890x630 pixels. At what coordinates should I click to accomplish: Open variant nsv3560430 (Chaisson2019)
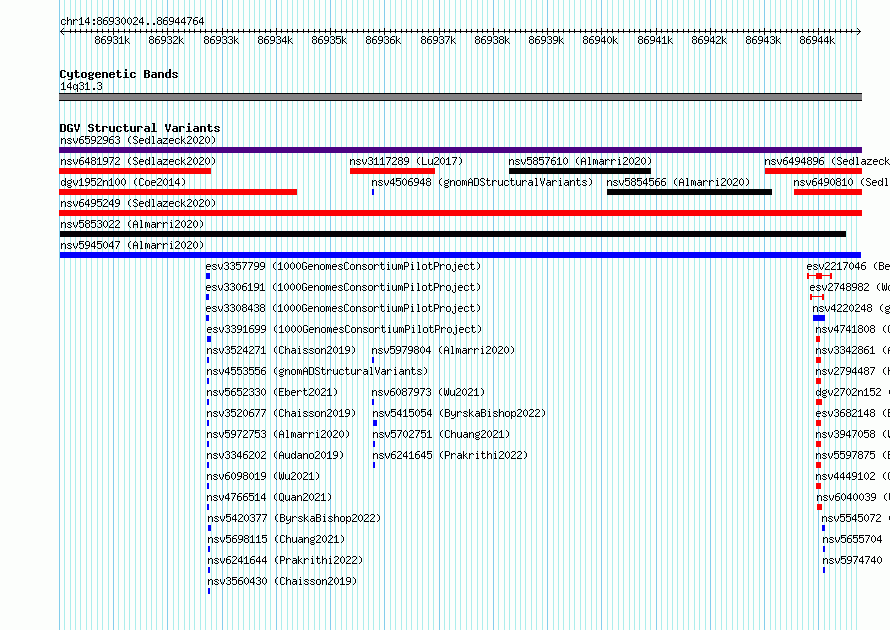pyautogui.click(x=283, y=581)
